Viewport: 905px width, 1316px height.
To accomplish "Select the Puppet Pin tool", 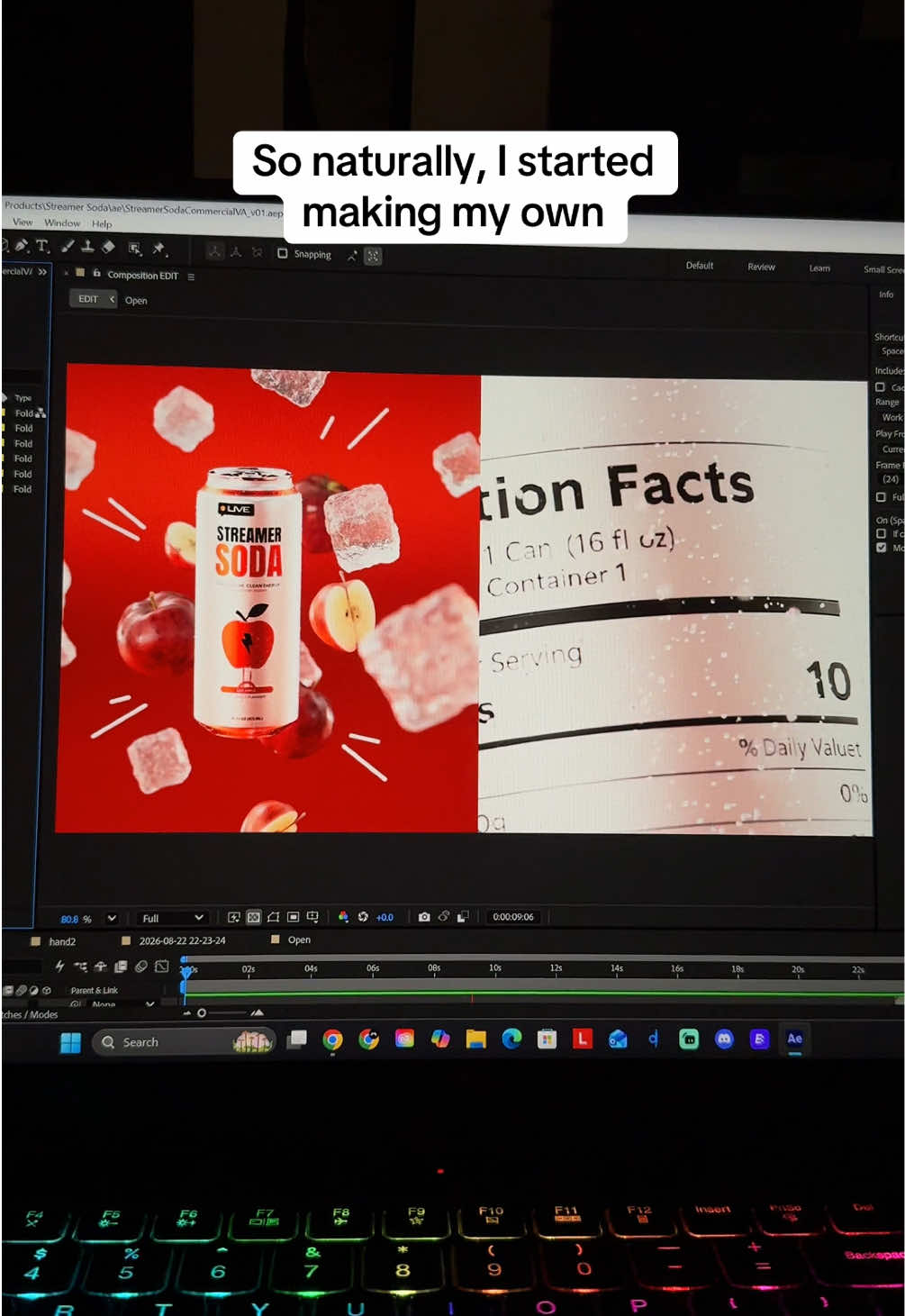I will click(159, 248).
